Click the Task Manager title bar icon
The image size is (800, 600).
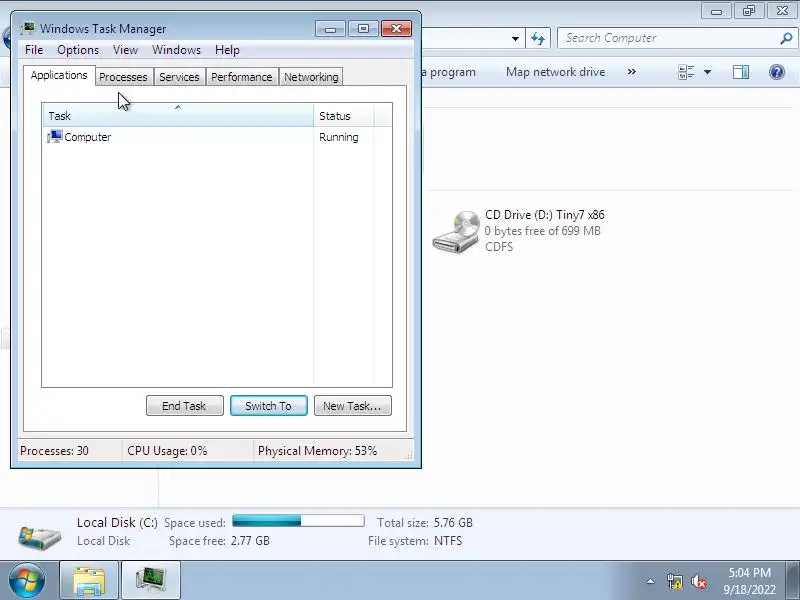28,28
